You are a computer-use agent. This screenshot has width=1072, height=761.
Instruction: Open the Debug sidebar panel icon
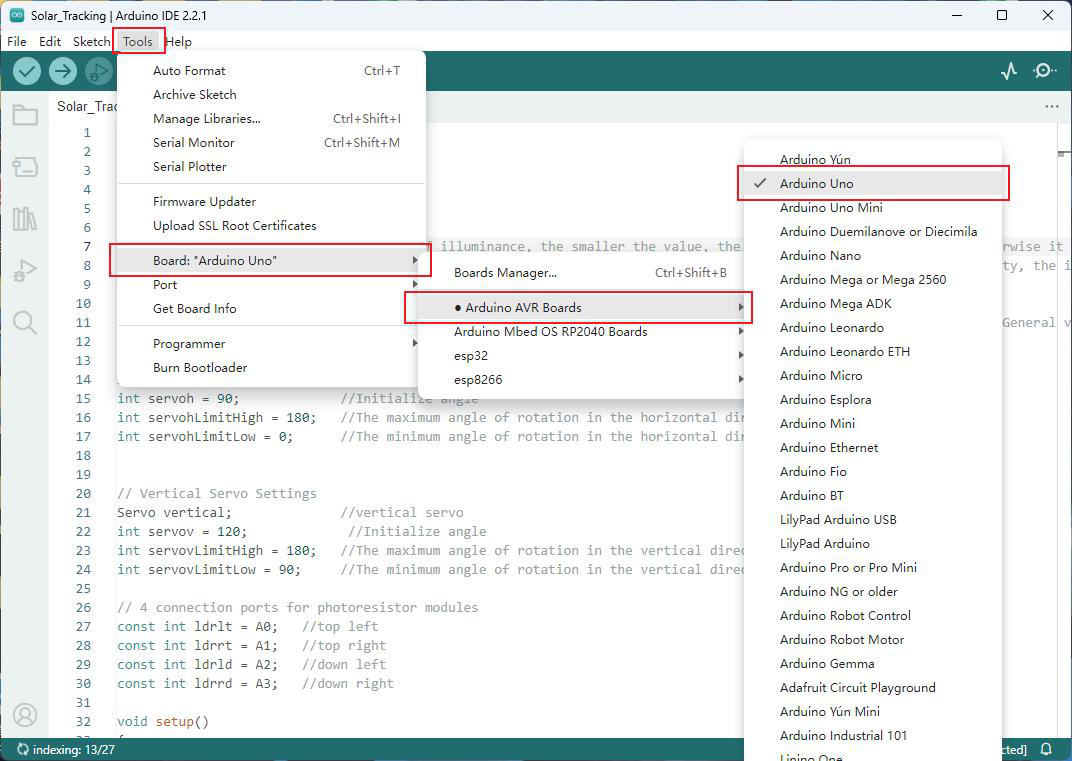point(25,271)
